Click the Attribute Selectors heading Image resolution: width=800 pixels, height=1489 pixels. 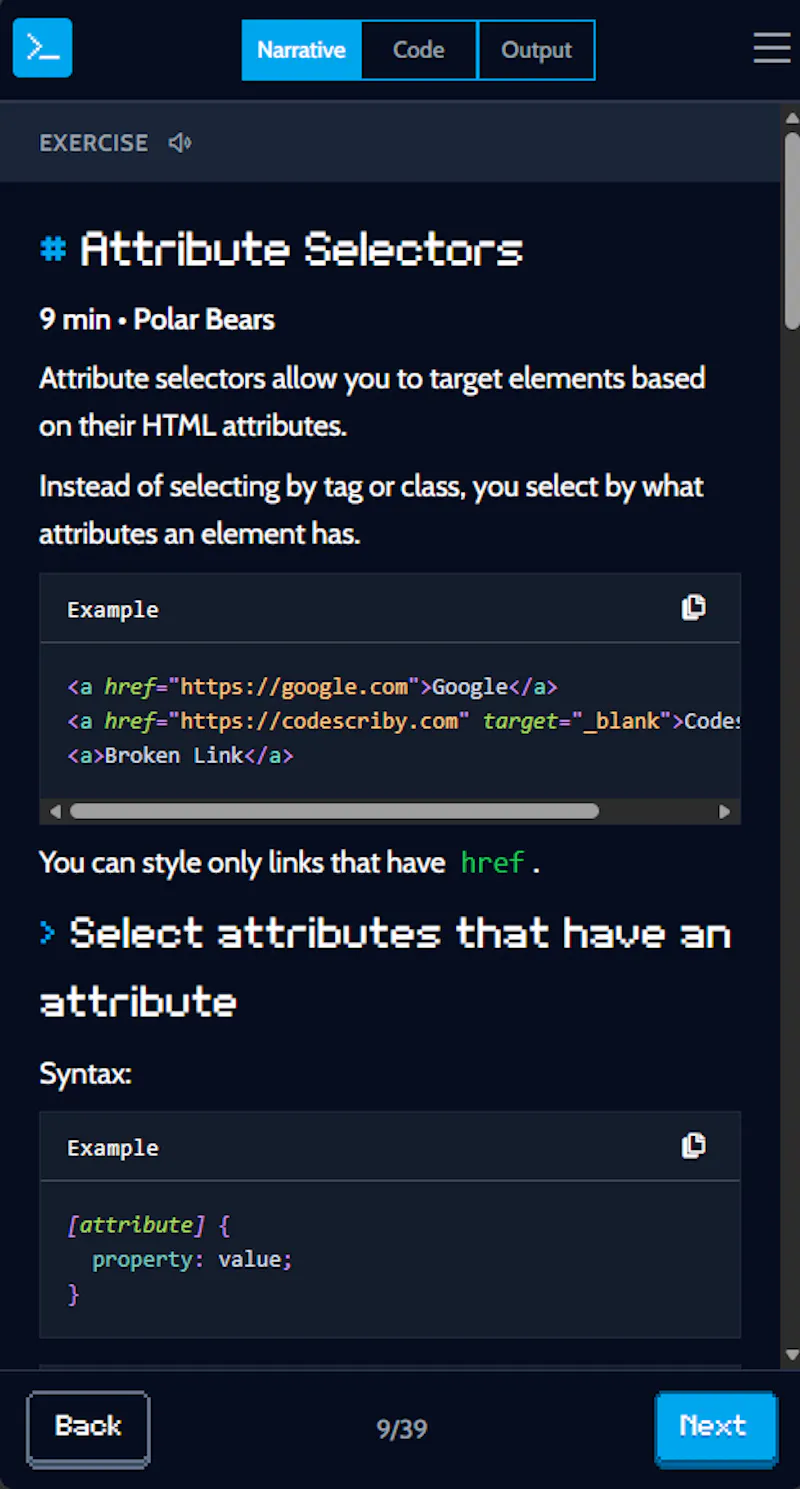[301, 249]
